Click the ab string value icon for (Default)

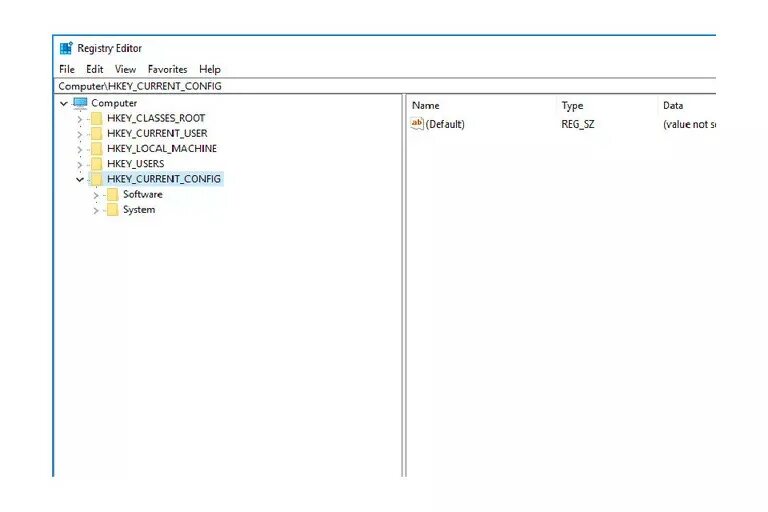point(417,123)
